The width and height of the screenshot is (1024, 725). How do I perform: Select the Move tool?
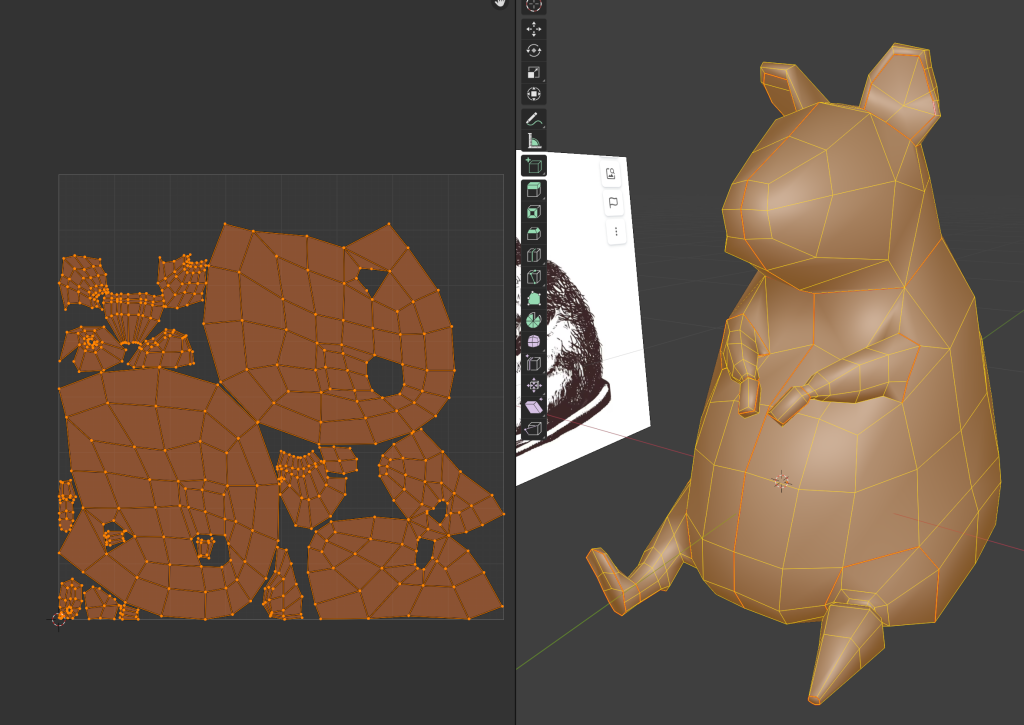coord(534,29)
